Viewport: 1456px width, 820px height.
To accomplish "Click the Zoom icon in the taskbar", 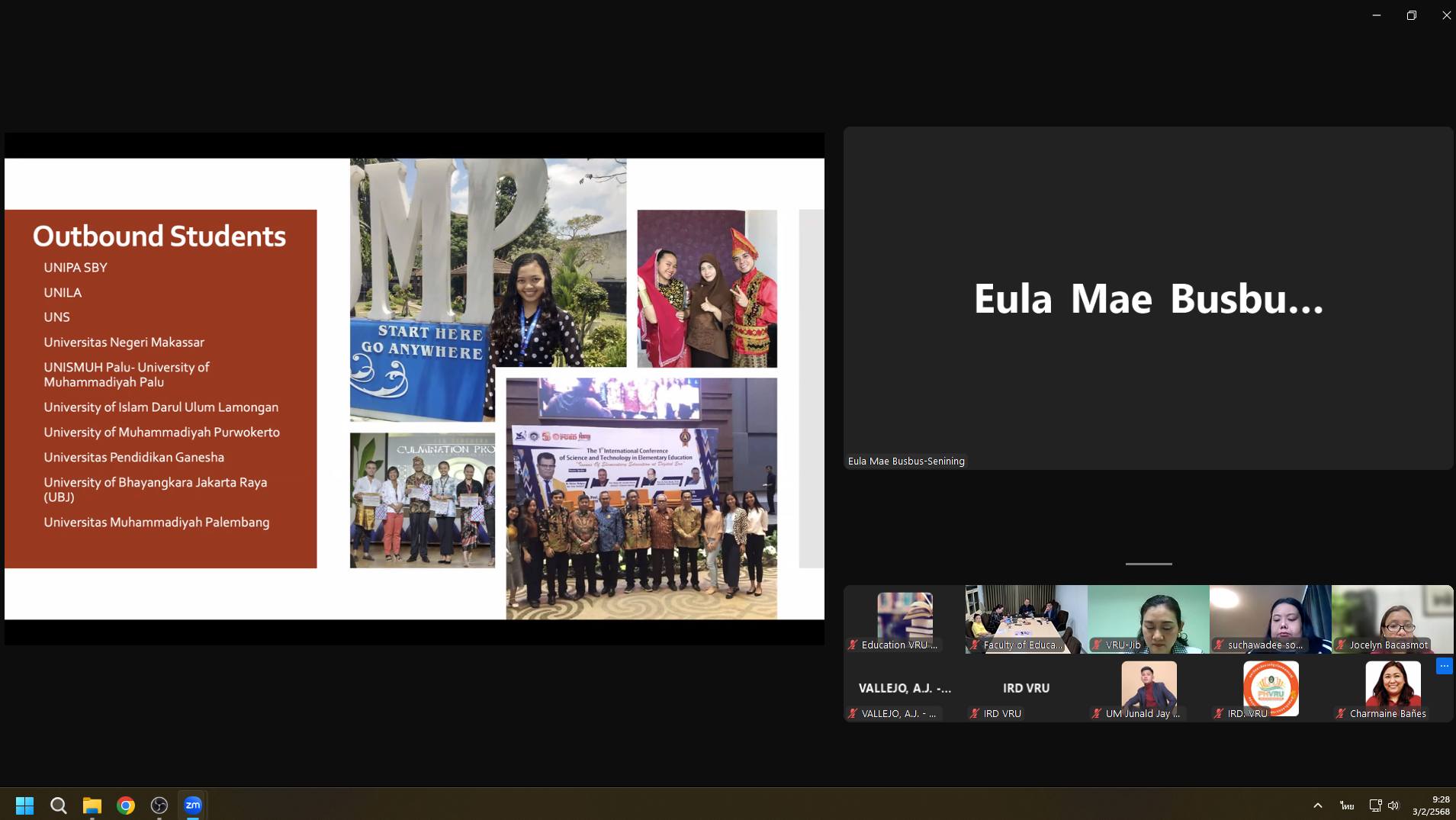I will 193,805.
